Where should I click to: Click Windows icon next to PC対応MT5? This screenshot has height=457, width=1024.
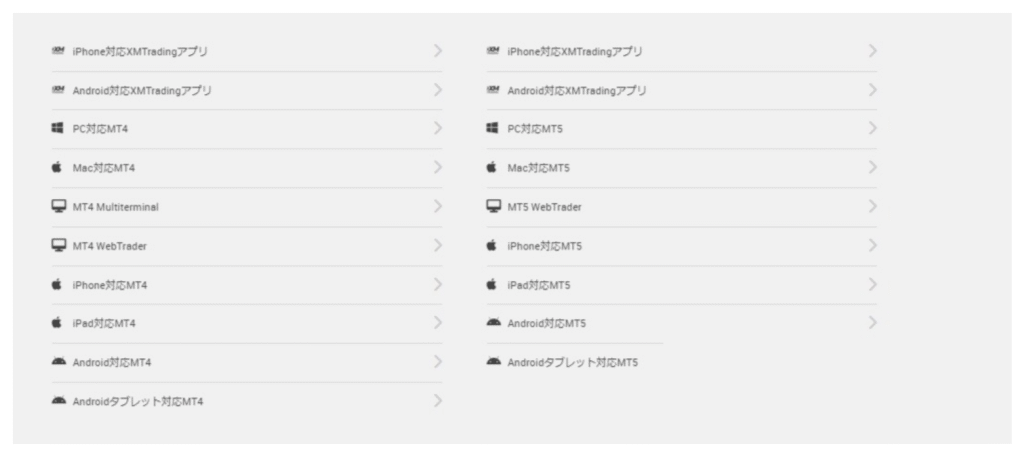point(492,129)
